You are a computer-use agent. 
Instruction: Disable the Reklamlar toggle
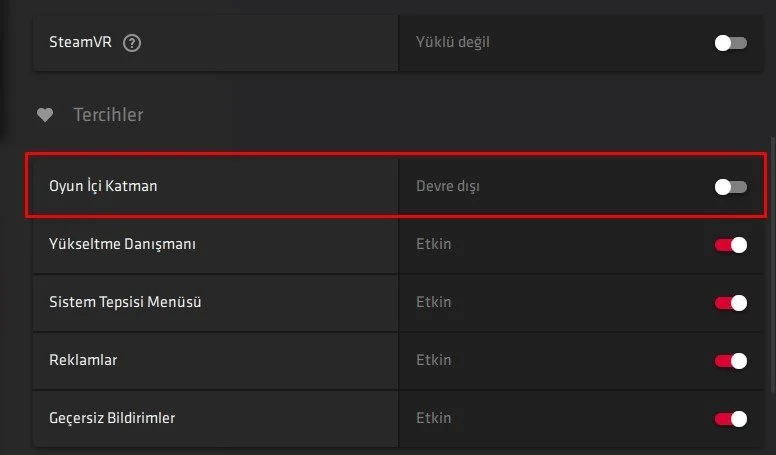click(x=730, y=361)
